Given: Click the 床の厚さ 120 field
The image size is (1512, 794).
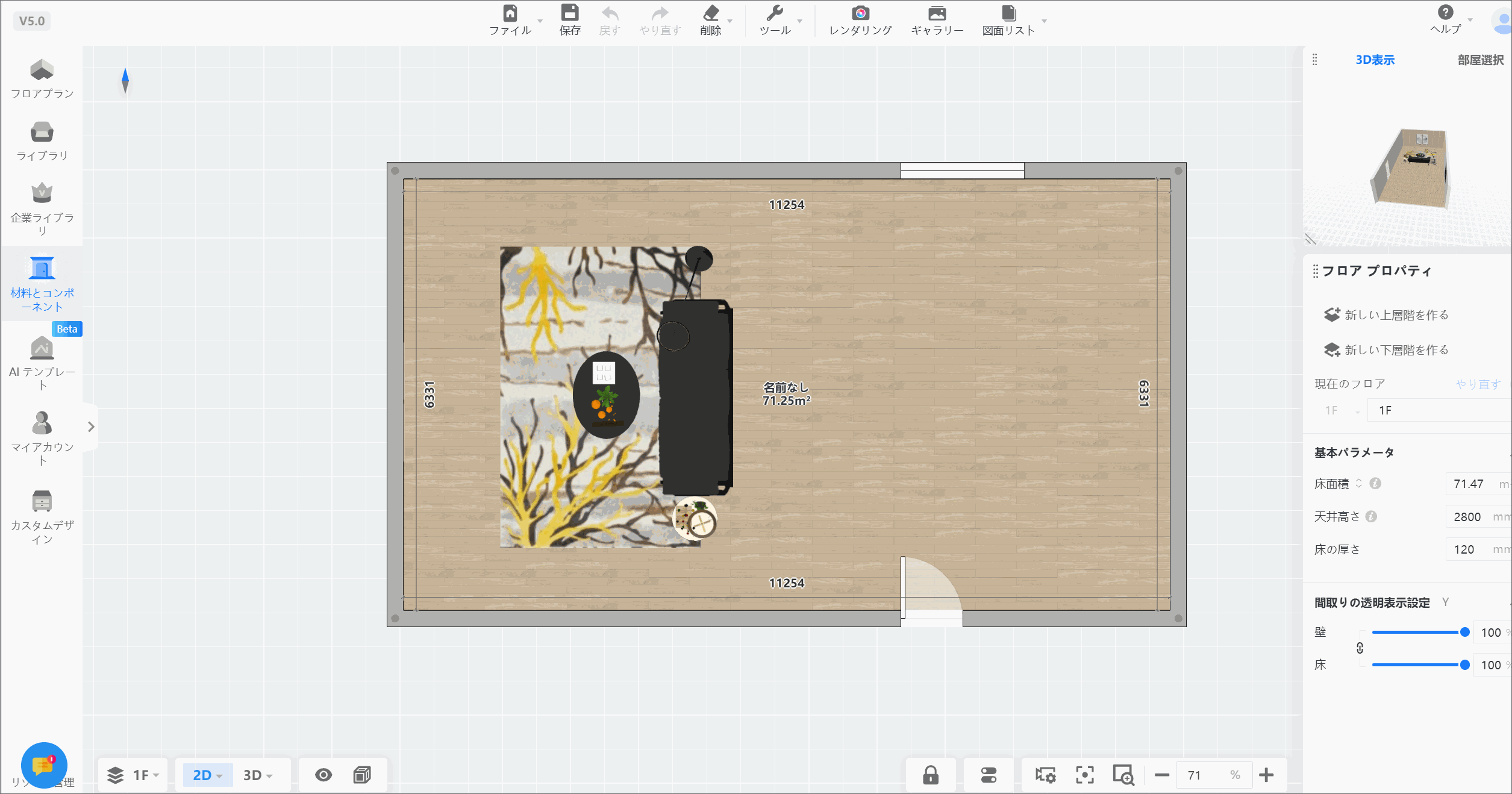Looking at the screenshot, I should coord(1479,549).
